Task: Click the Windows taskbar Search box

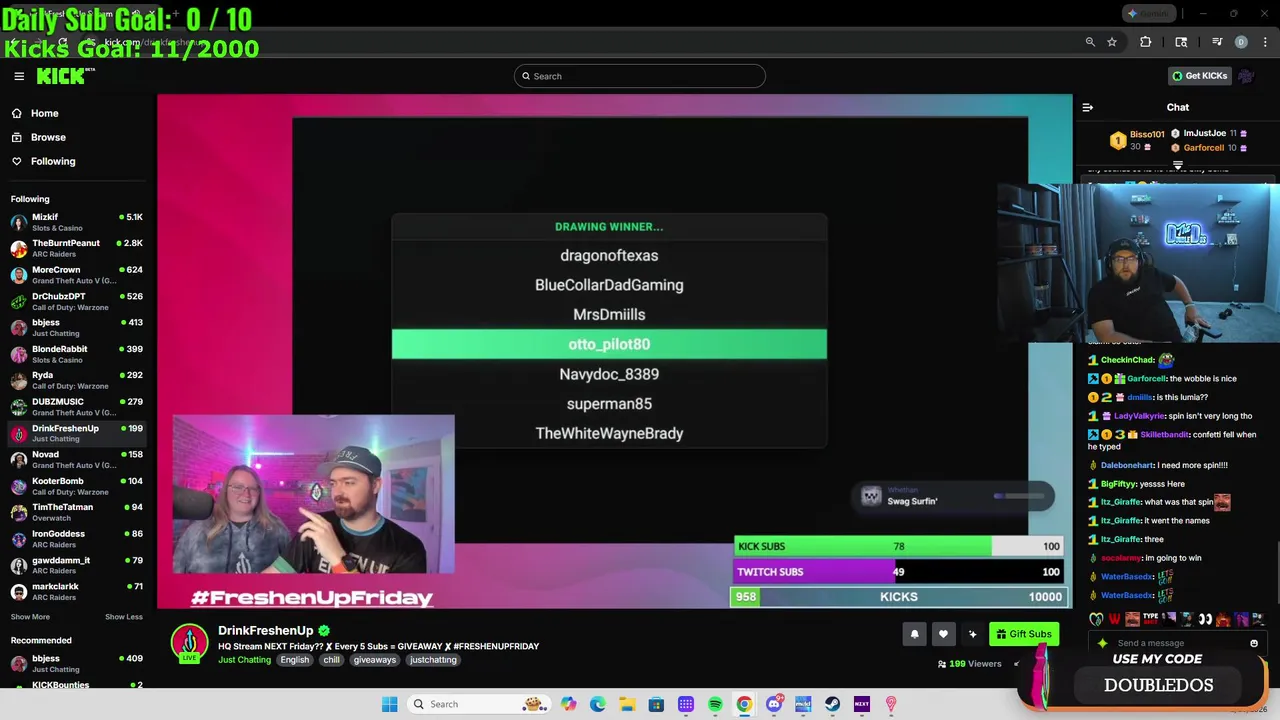Action: click(x=480, y=704)
